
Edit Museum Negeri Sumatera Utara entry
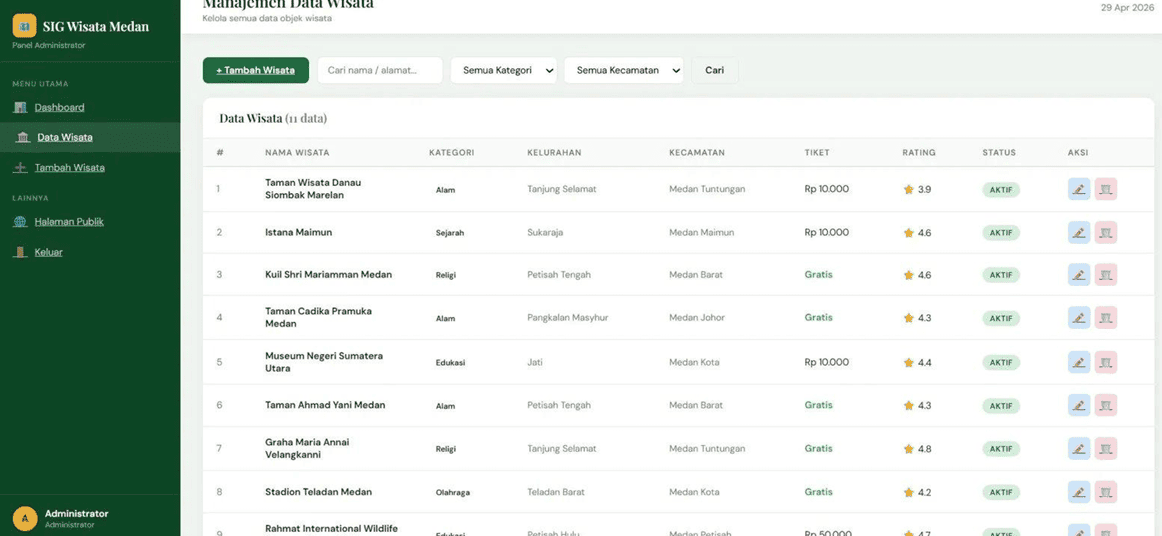1079,363
